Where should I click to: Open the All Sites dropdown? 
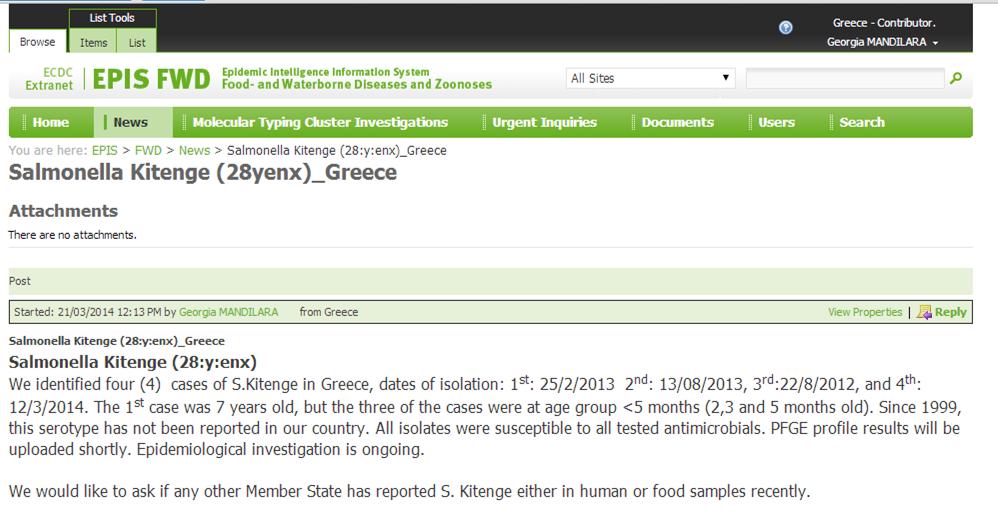point(650,78)
